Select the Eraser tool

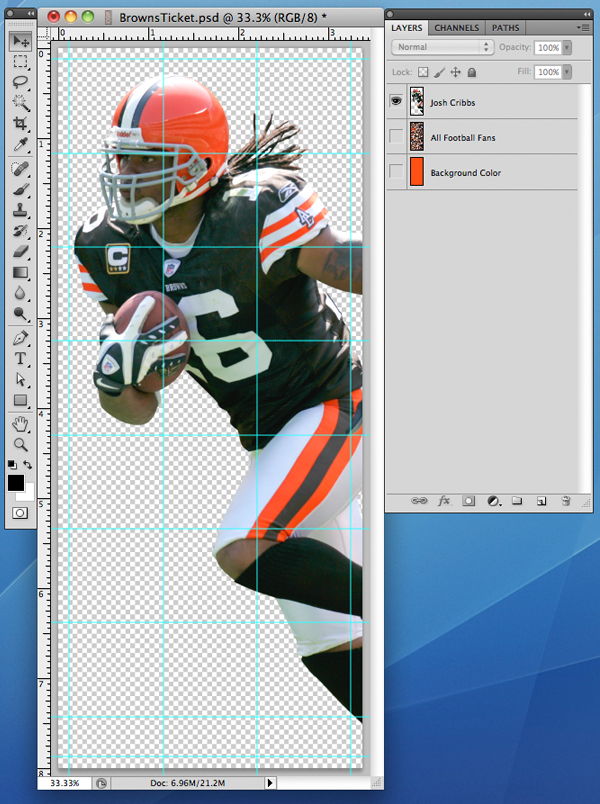pyautogui.click(x=21, y=251)
